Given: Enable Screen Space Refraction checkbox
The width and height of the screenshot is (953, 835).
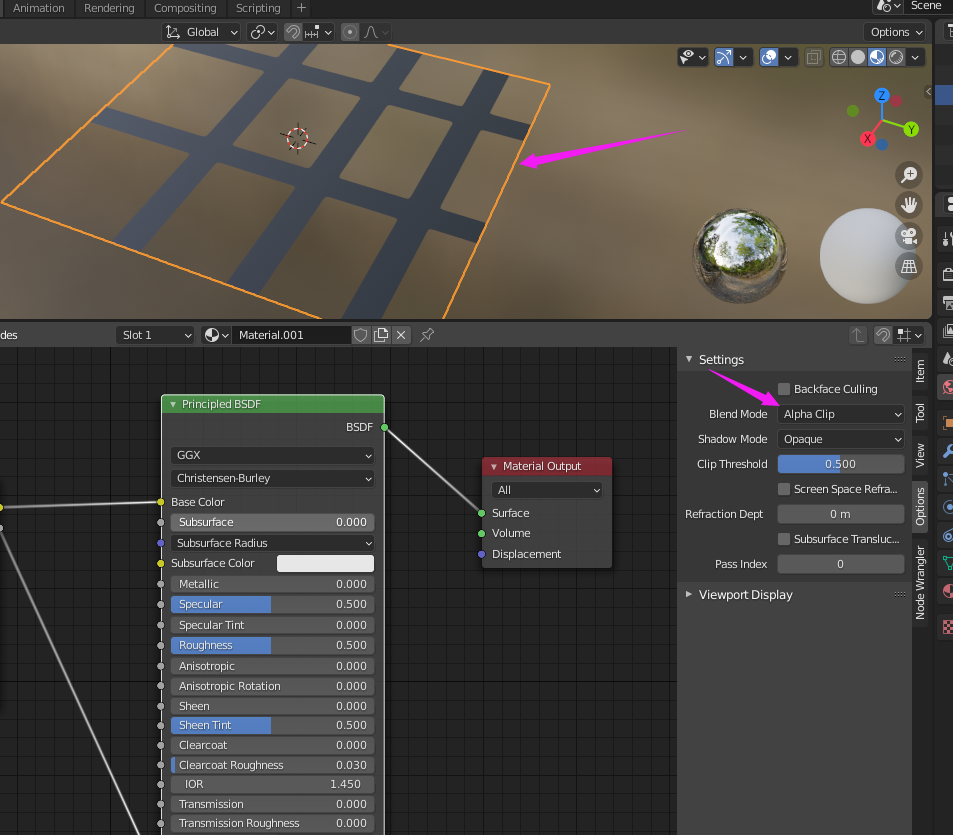Looking at the screenshot, I should point(784,489).
